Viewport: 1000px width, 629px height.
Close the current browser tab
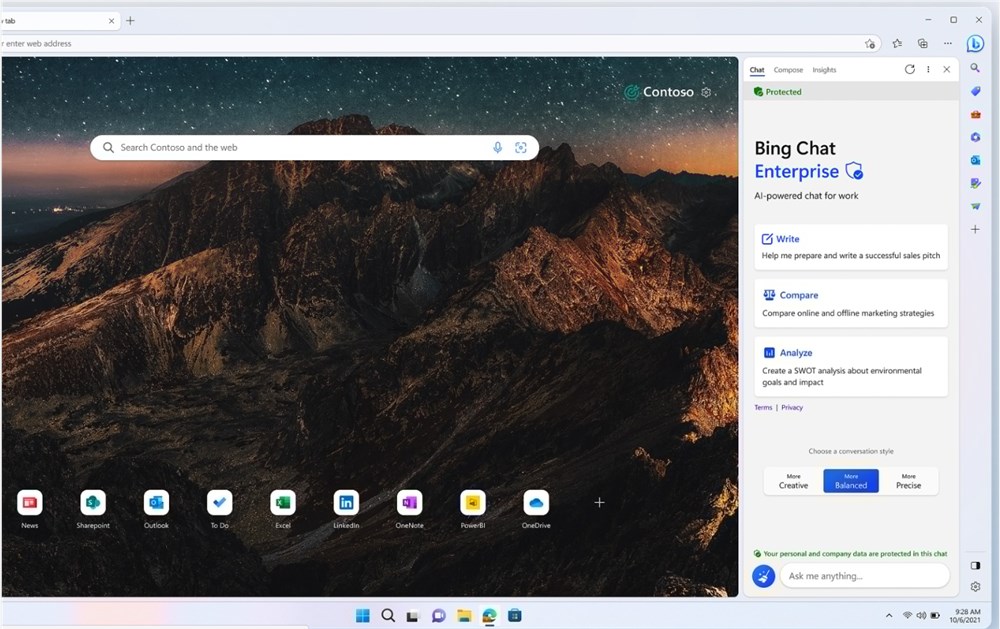112,21
